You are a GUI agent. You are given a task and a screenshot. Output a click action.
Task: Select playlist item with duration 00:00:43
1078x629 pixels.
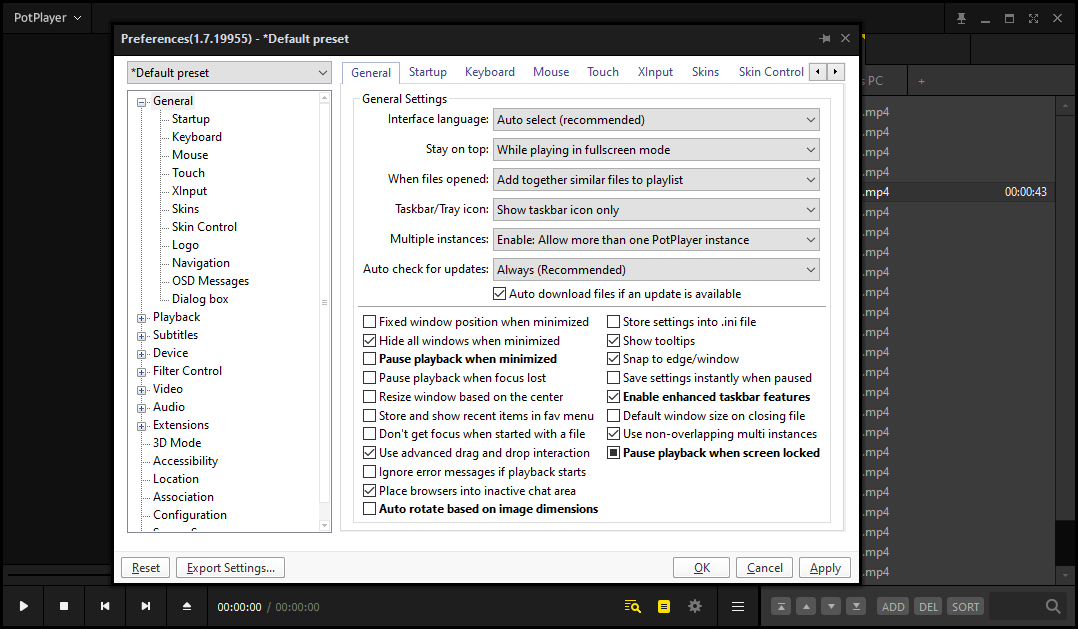(x=957, y=192)
